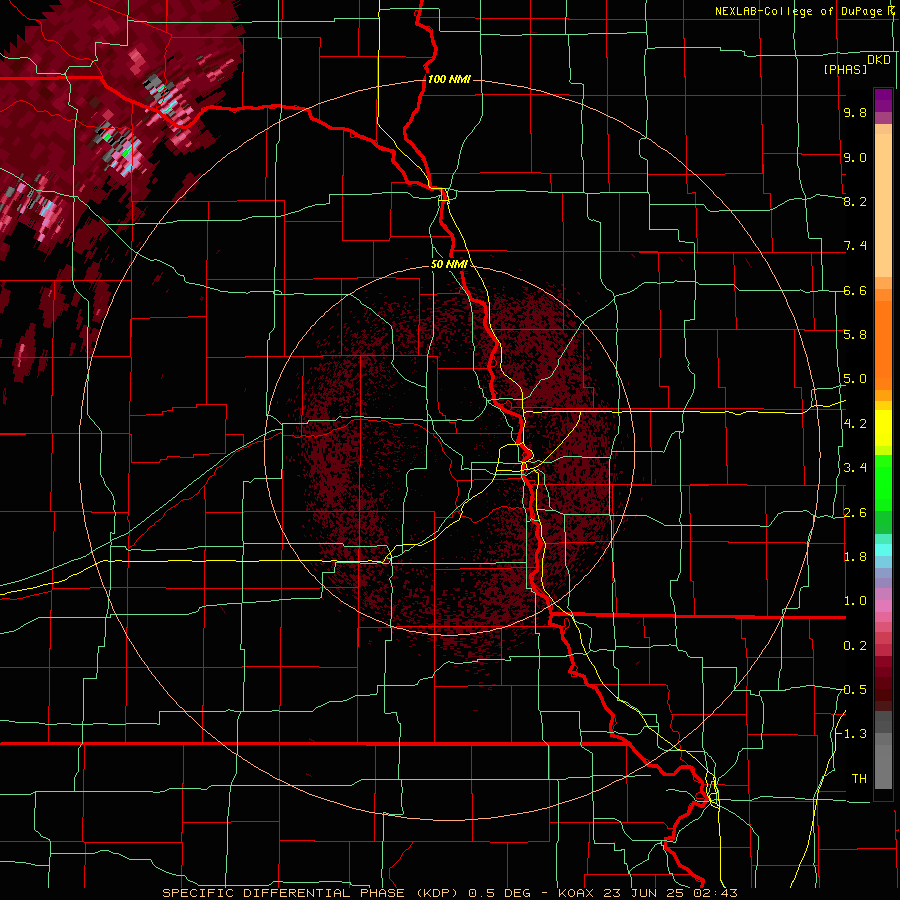Viewport: 900px width, 900px height.
Task: Pick the cyan segment of the color bar
Action: tap(883, 550)
